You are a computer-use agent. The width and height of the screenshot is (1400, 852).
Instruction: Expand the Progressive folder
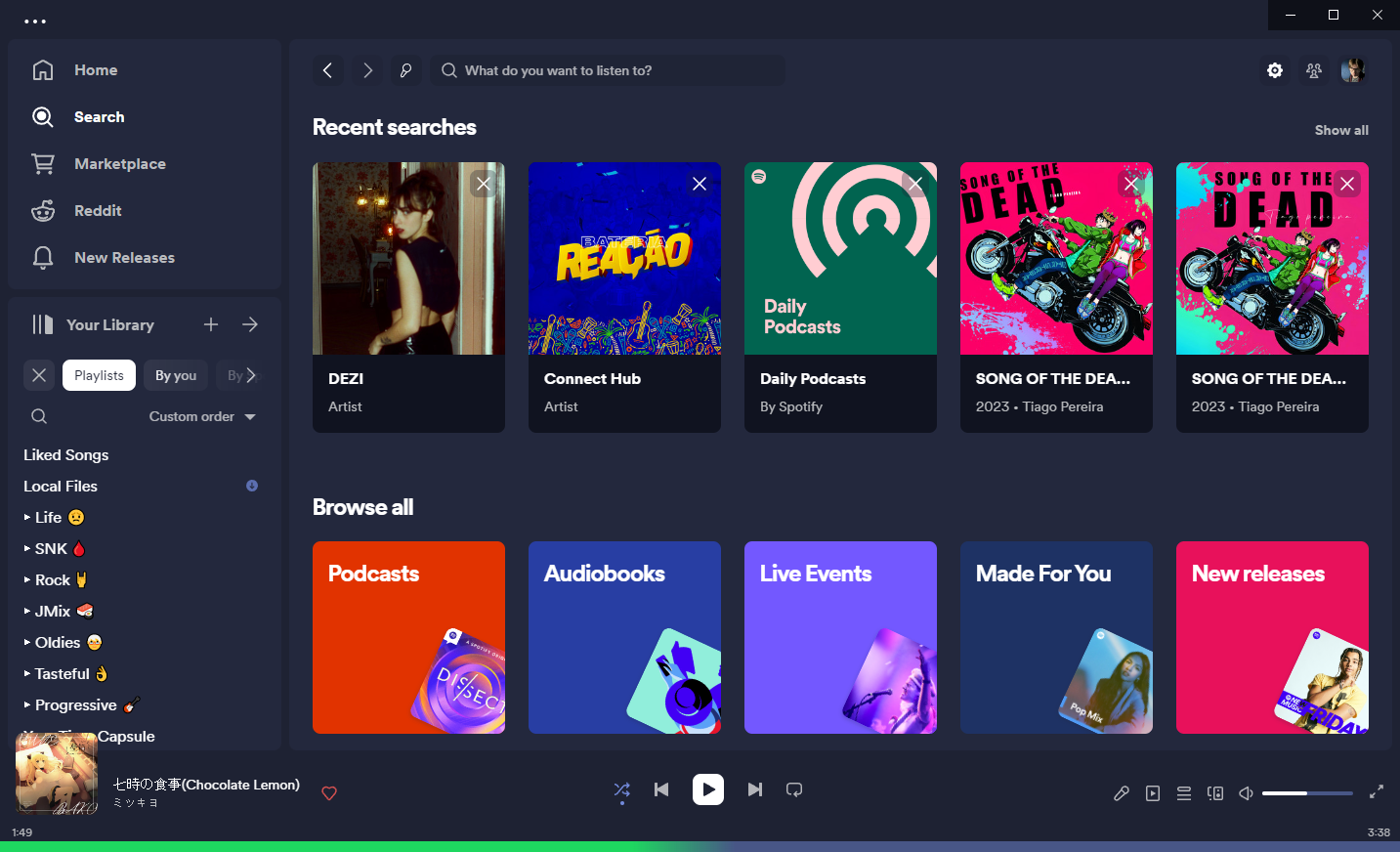(x=27, y=704)
